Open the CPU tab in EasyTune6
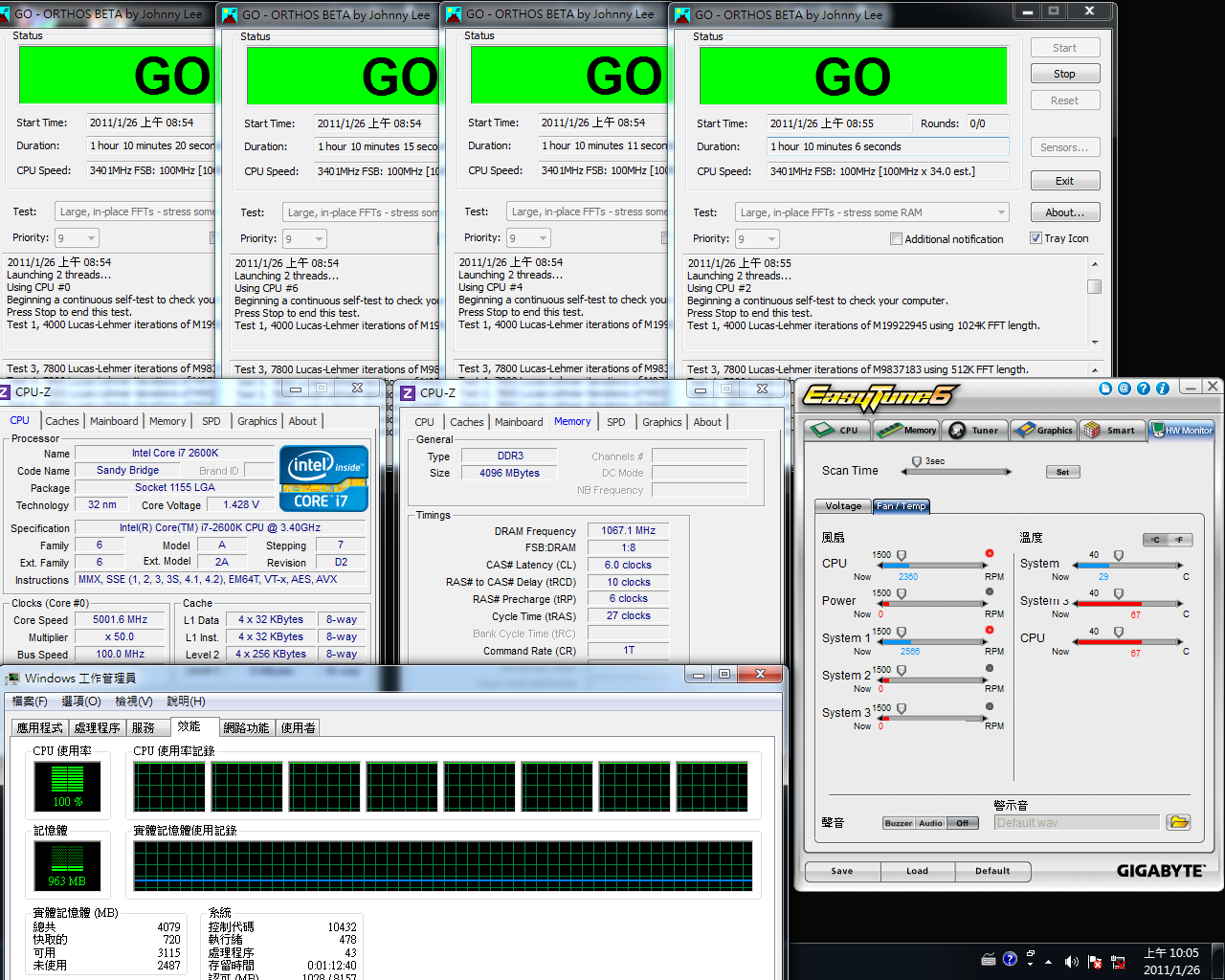The height and width of the screenshot is (980, 1225). 837,430
